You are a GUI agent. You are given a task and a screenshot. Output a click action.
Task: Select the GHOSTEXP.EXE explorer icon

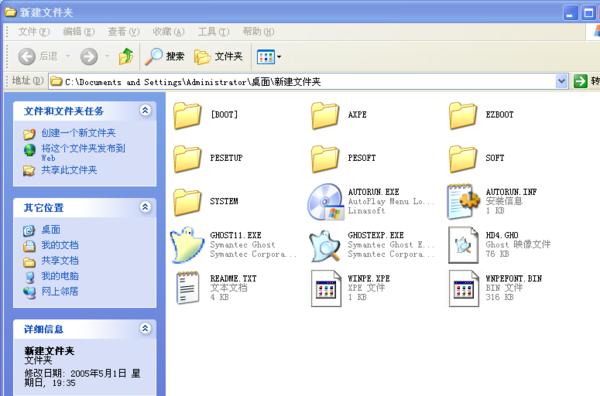325,246
